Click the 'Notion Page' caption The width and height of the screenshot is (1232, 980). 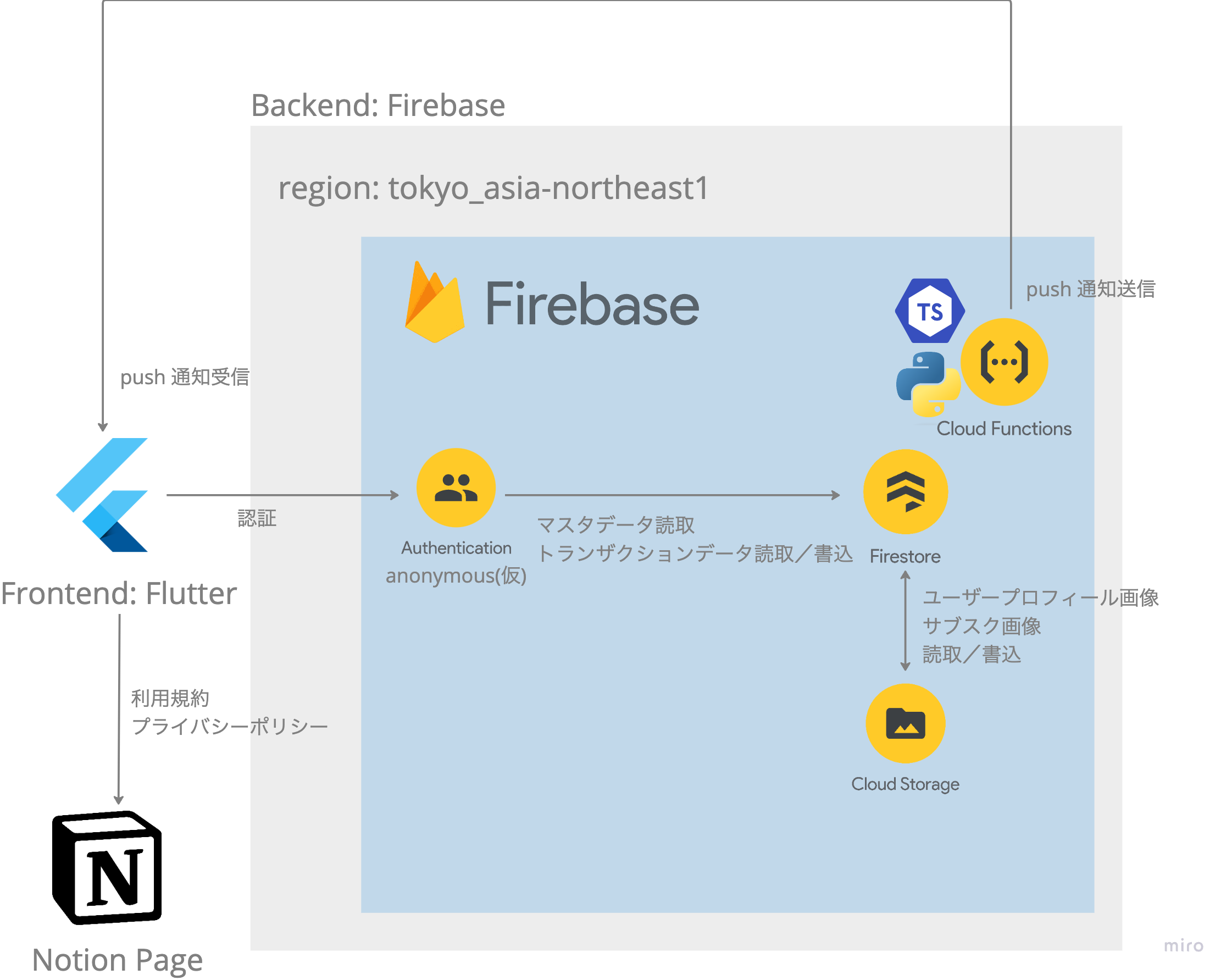tap(117, 960)
